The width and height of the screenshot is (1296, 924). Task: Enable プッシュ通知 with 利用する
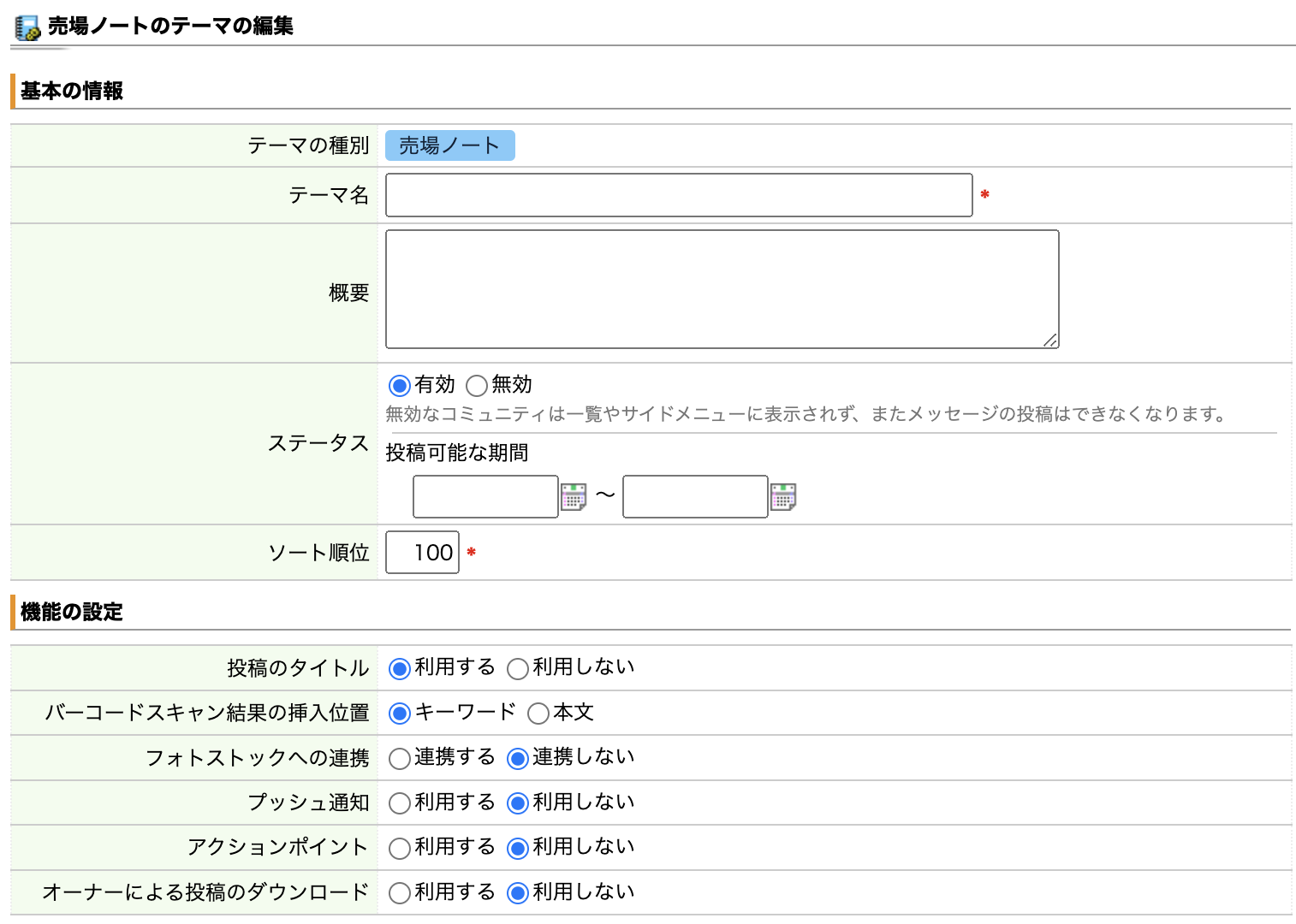(400, 803)
